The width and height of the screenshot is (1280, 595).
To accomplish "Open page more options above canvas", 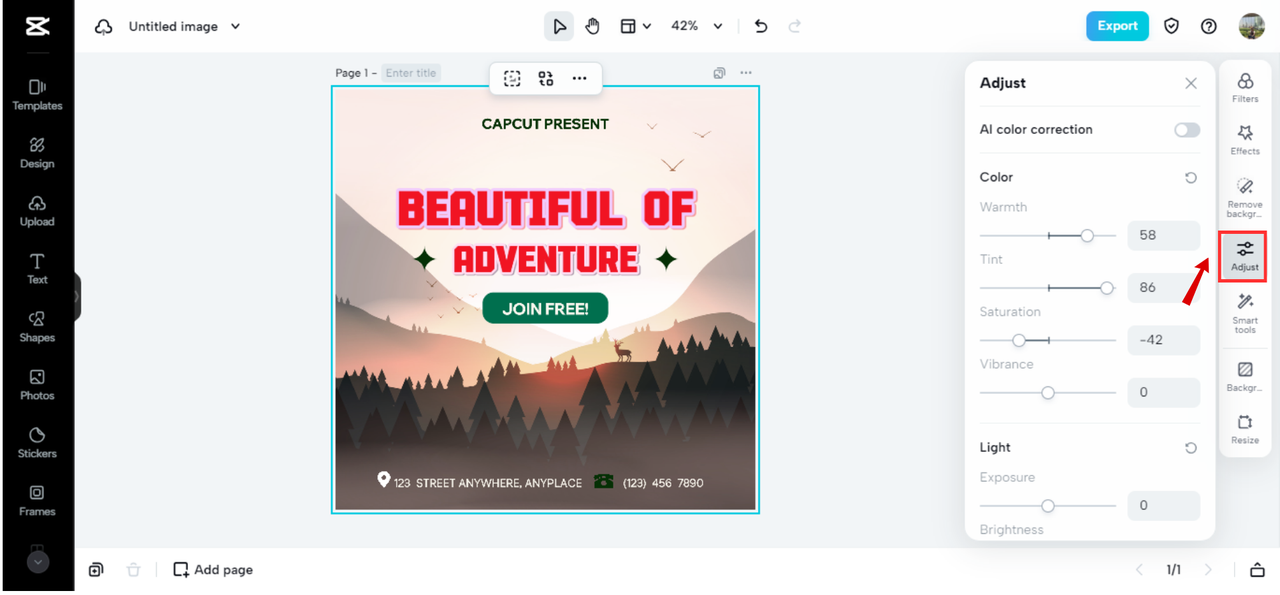I will (x=746, y=73).
